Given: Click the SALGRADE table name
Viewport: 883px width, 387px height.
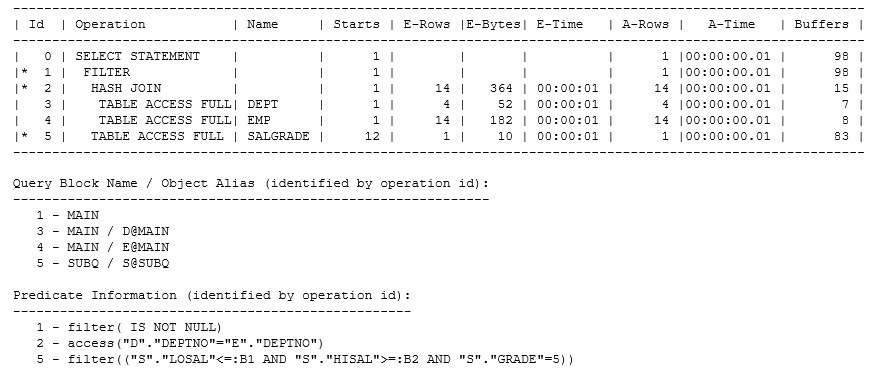Looking at the screenshot, I should tap(278, 136).
